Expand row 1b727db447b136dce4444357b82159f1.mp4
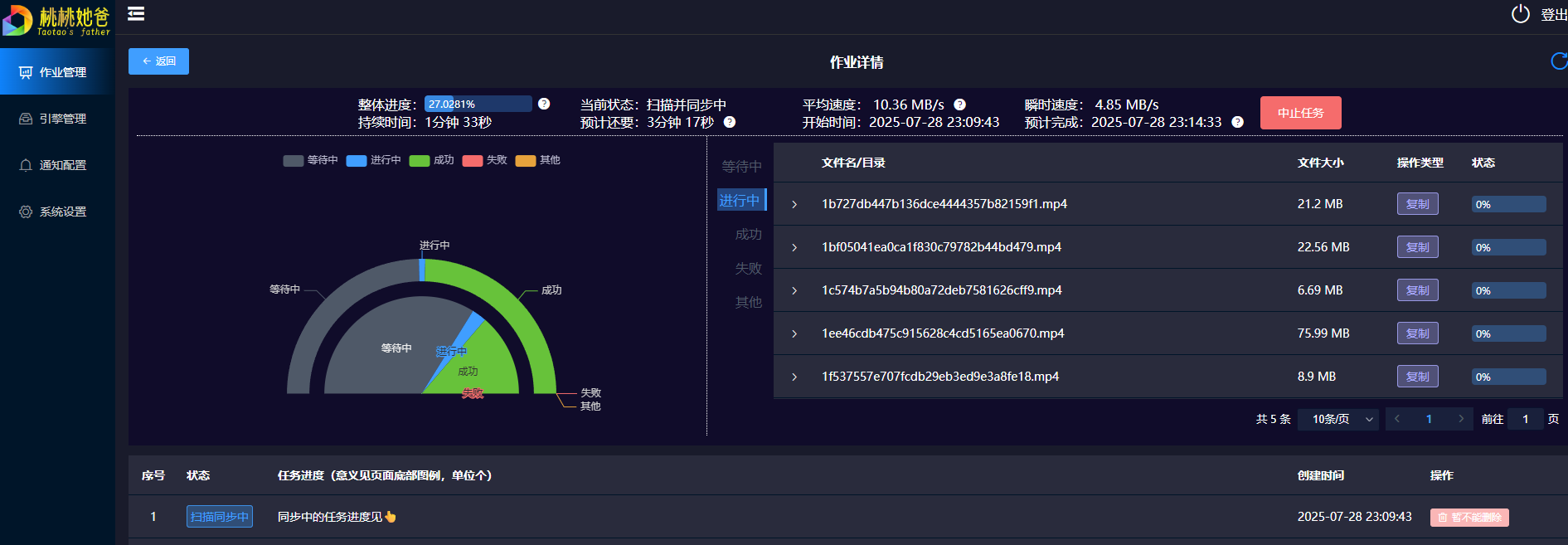1568x545 pixels. 794,204
